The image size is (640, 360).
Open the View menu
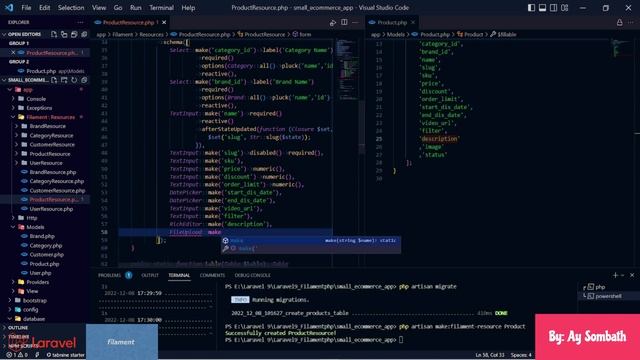pyautogui.click(x=99, y=8)
